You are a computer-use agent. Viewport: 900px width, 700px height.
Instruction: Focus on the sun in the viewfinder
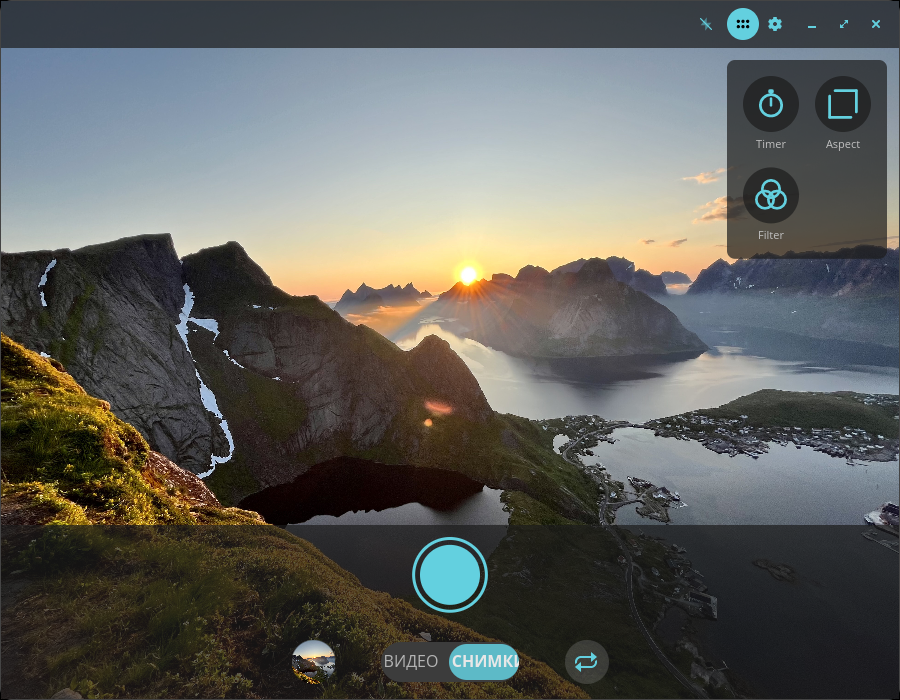468,275
